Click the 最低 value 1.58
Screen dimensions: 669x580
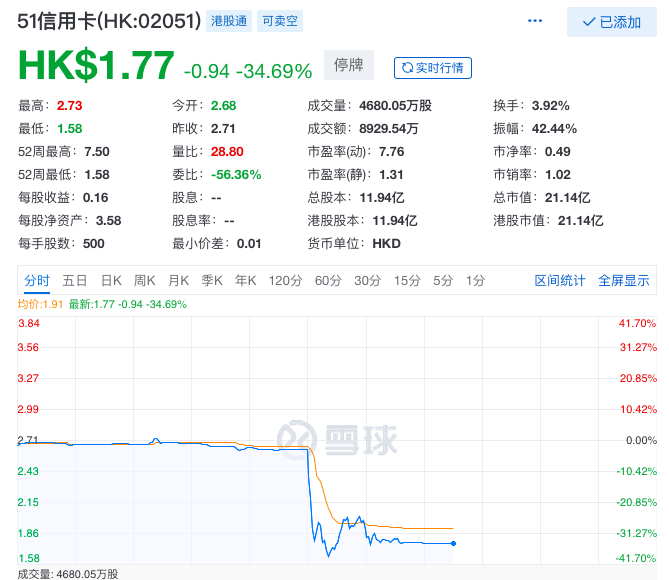click(x=70, y=128)
